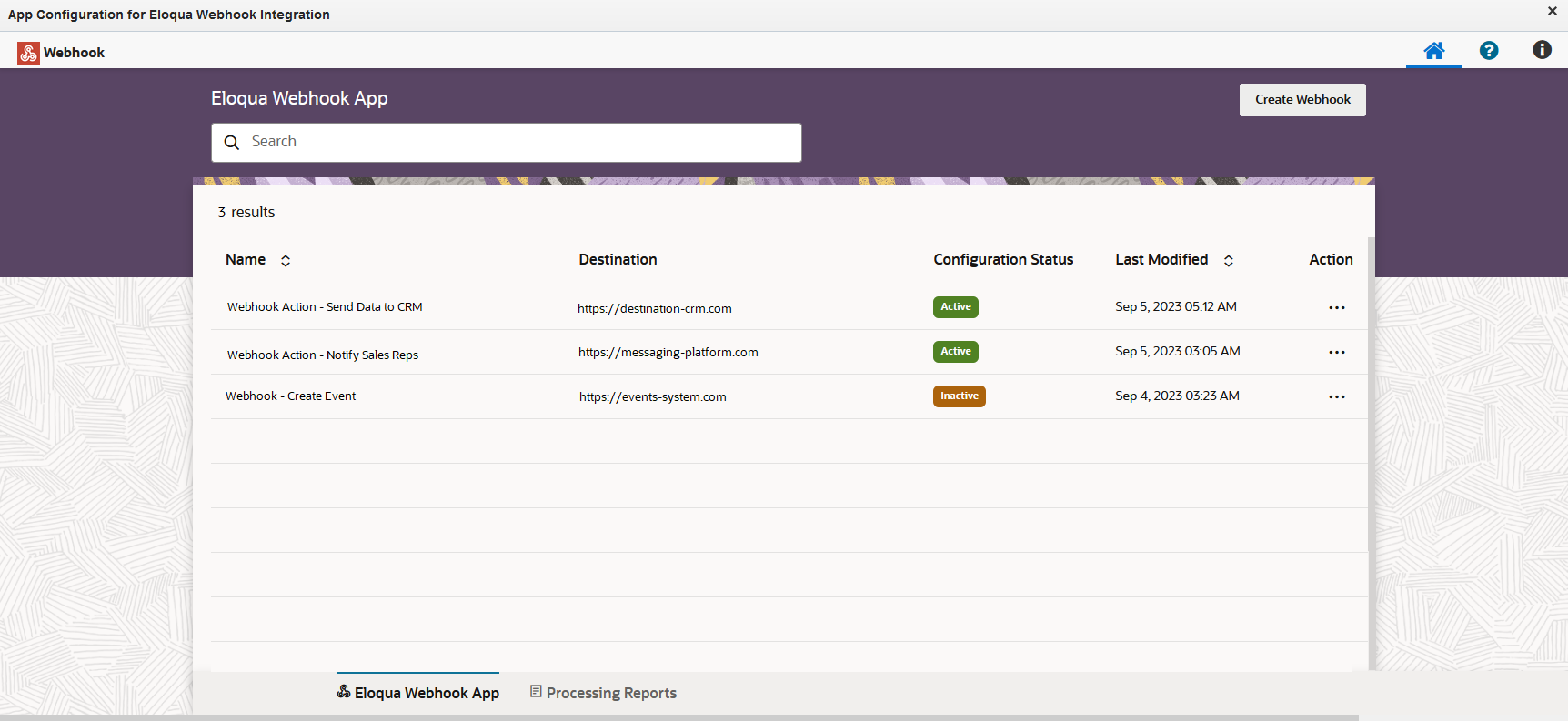Viewport: 1568px width, 721px height.
Task: Close the App Configuration dialog
Action: tap(1553, 11)
